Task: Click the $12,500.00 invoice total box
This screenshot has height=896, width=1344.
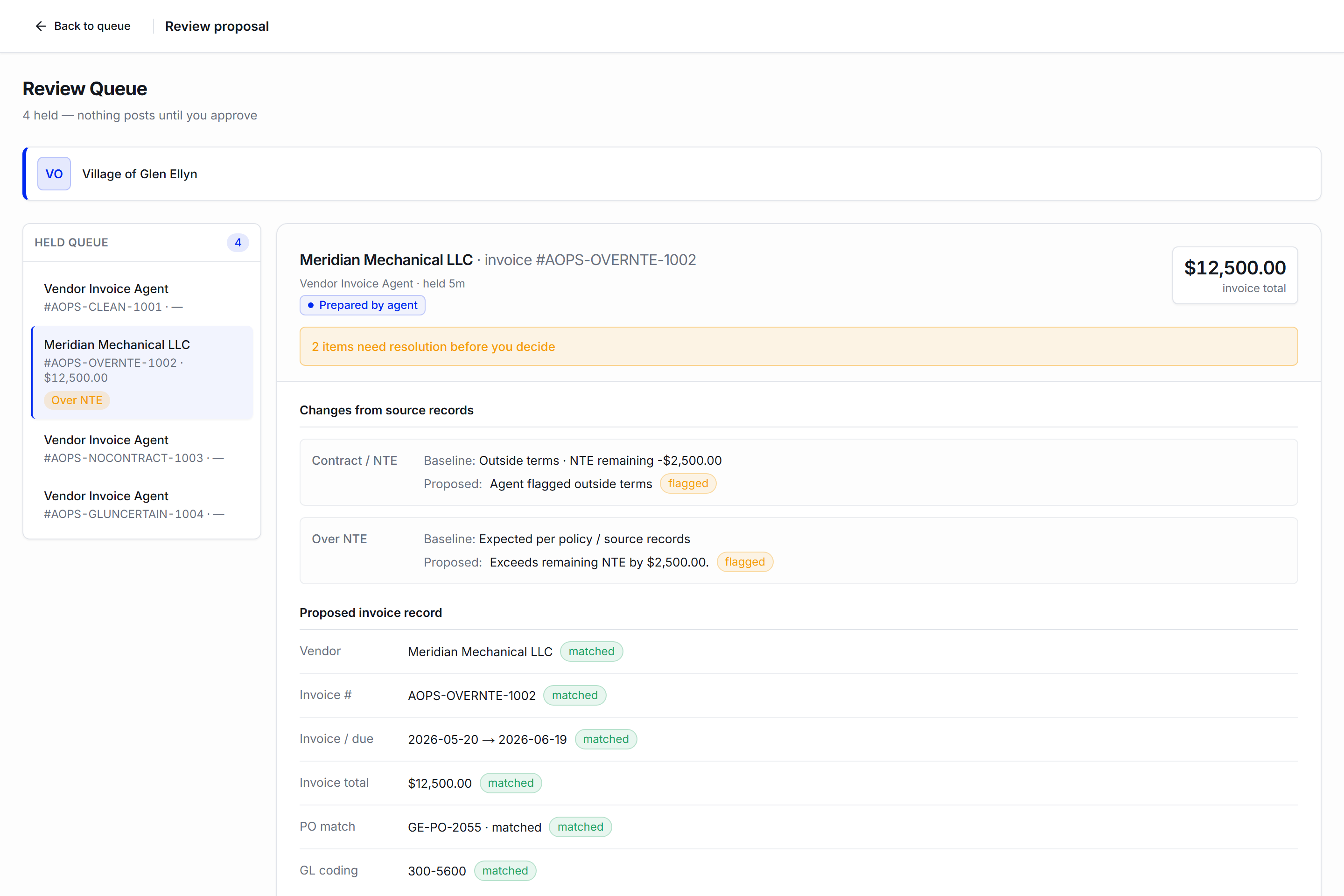Action: 1235,275
